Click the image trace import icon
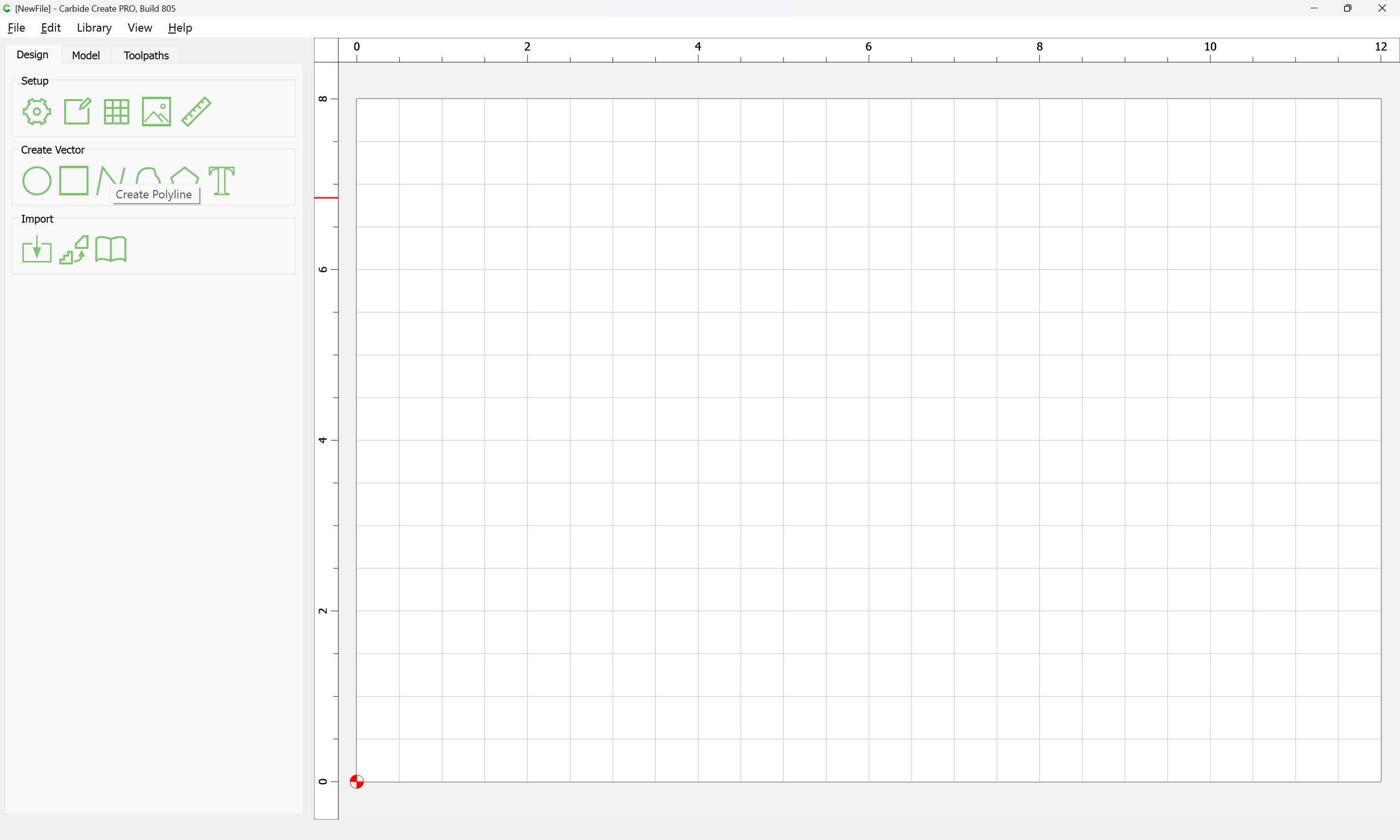Viewport: 1400px width, 840px height. [x=74, y=250]
